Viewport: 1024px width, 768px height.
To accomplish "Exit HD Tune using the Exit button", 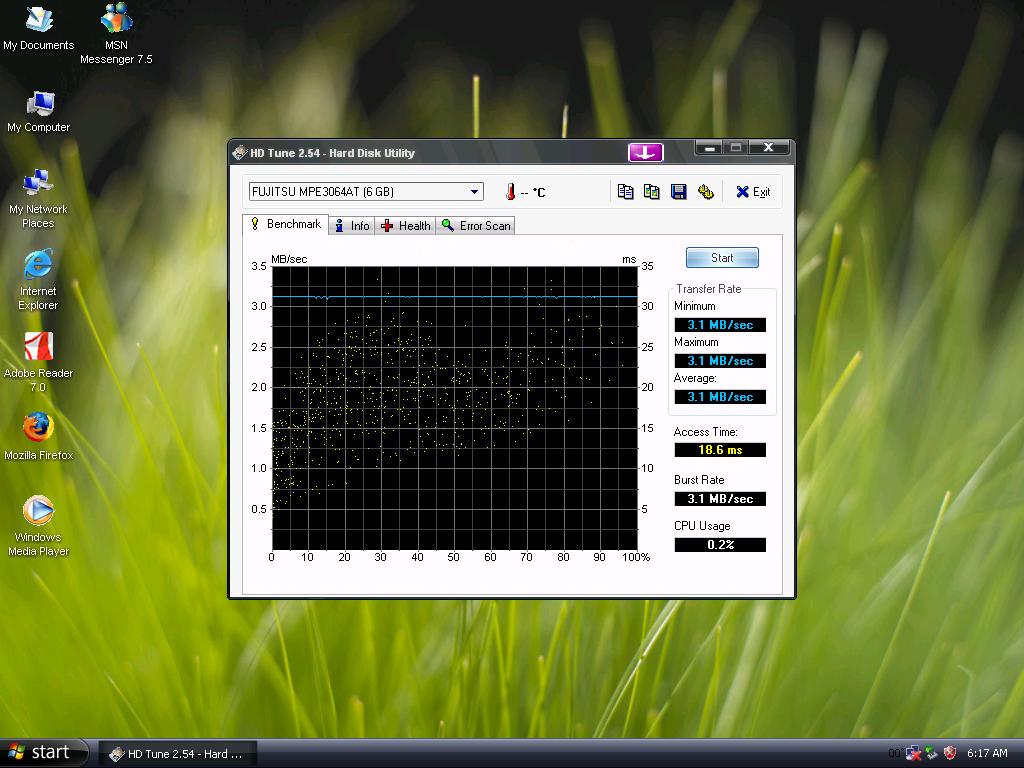I will click(x=753, y=191).
